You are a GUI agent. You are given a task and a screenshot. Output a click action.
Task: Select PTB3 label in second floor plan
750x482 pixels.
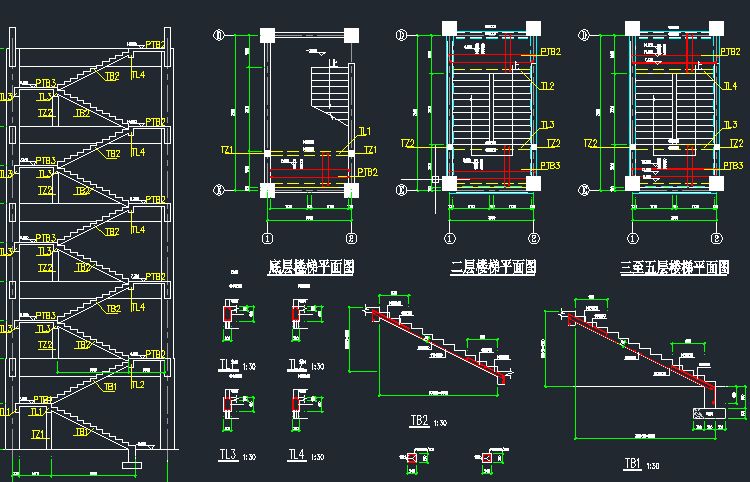(551, 165)
